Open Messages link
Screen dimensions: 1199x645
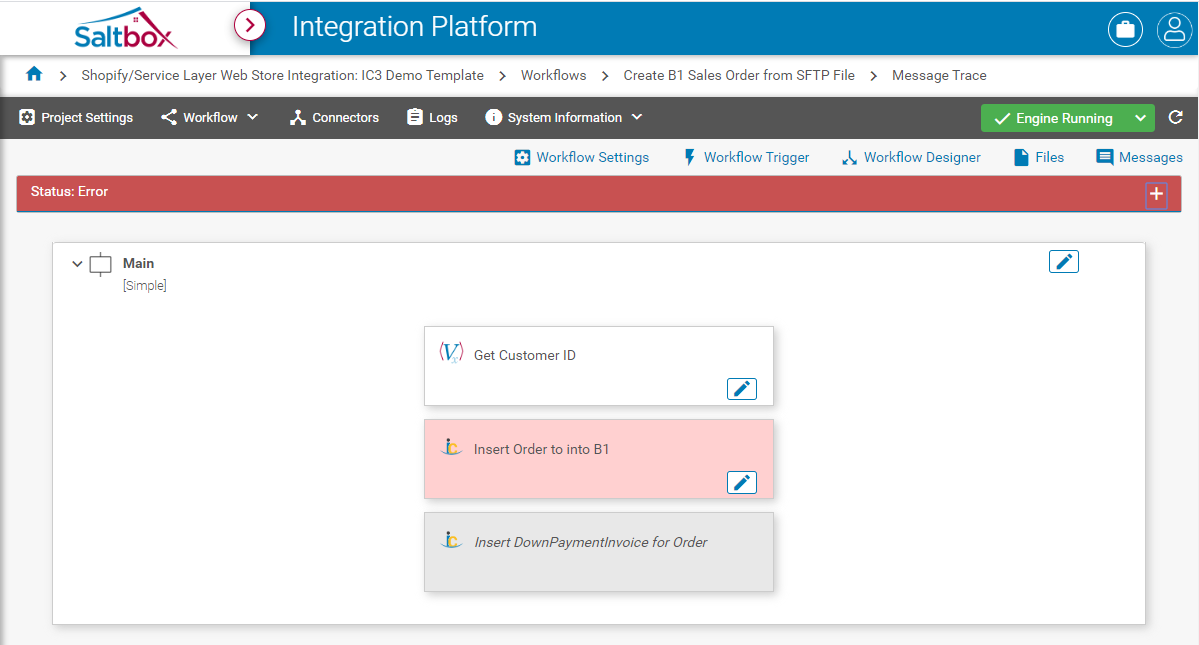pyautogui.click(x=1139, y=157)
